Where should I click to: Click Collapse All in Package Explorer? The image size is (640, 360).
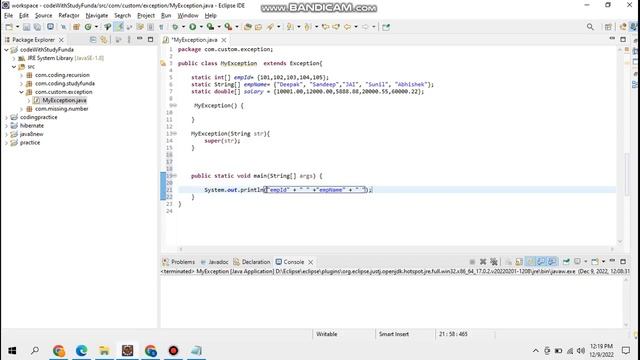[x=93, y=40]
